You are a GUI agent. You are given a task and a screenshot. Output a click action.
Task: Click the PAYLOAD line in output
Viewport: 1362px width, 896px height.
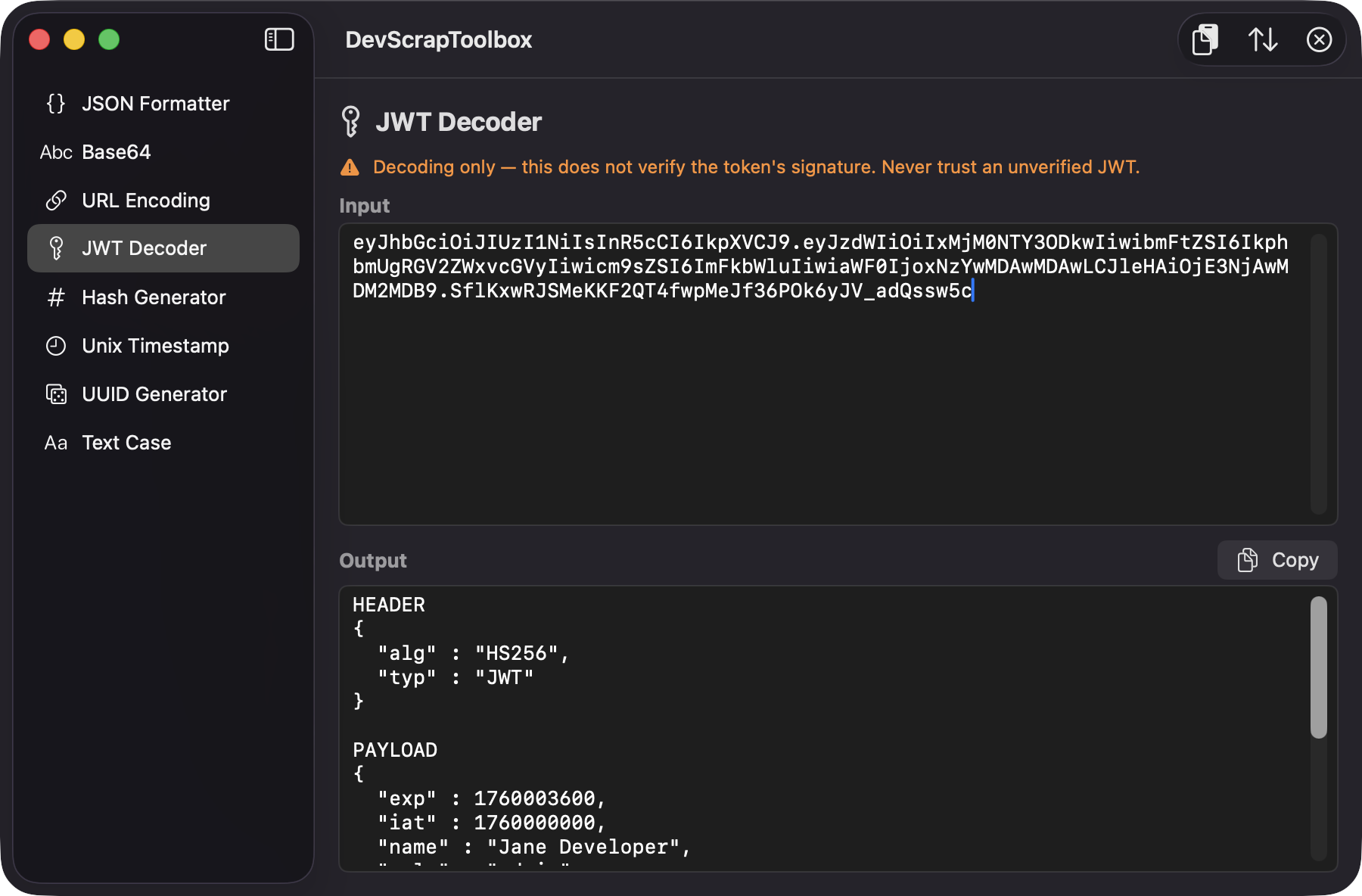[x=395, y=750]
